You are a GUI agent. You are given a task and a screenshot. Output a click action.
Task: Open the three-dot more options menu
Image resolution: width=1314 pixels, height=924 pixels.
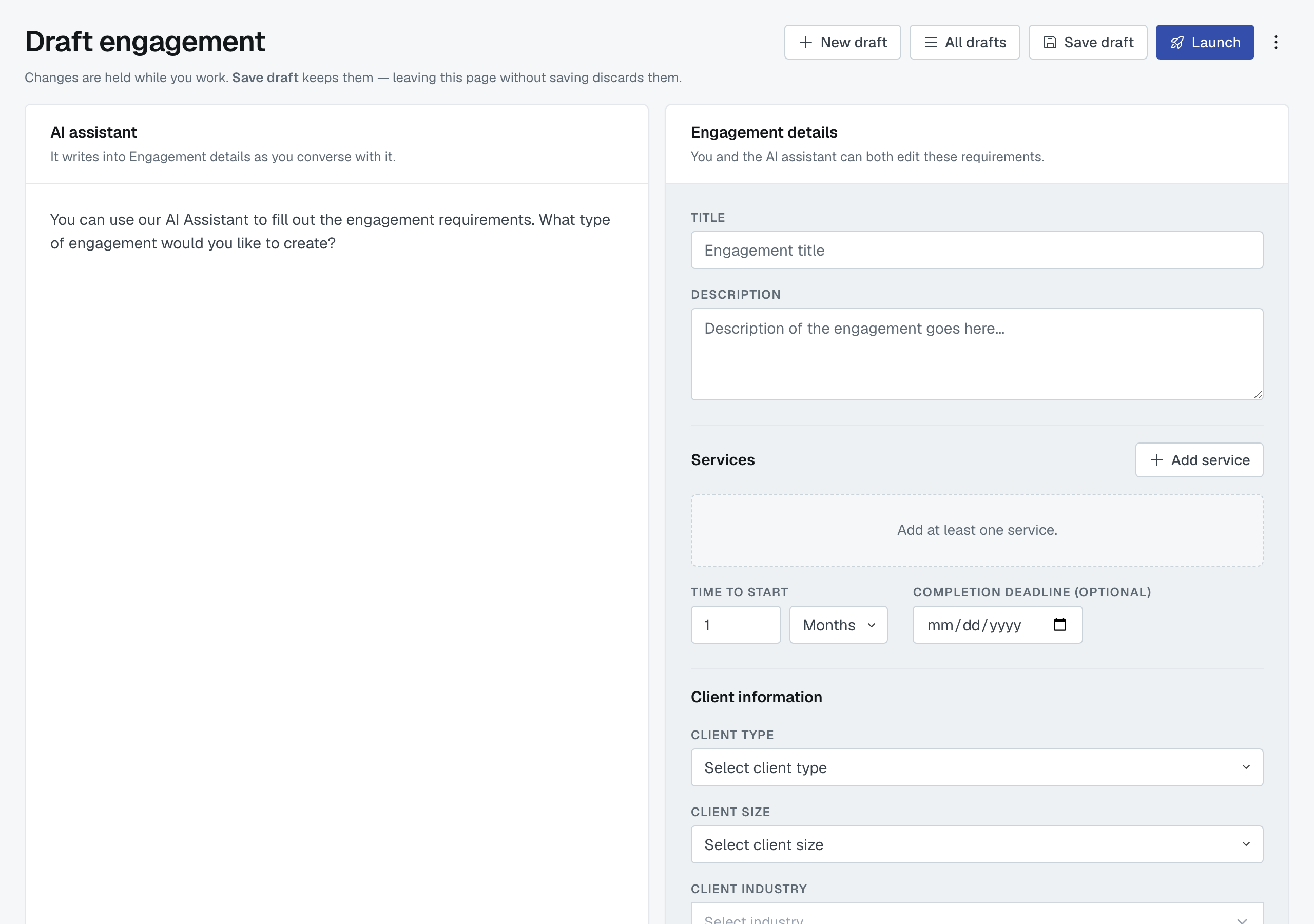coord(1276,42)
